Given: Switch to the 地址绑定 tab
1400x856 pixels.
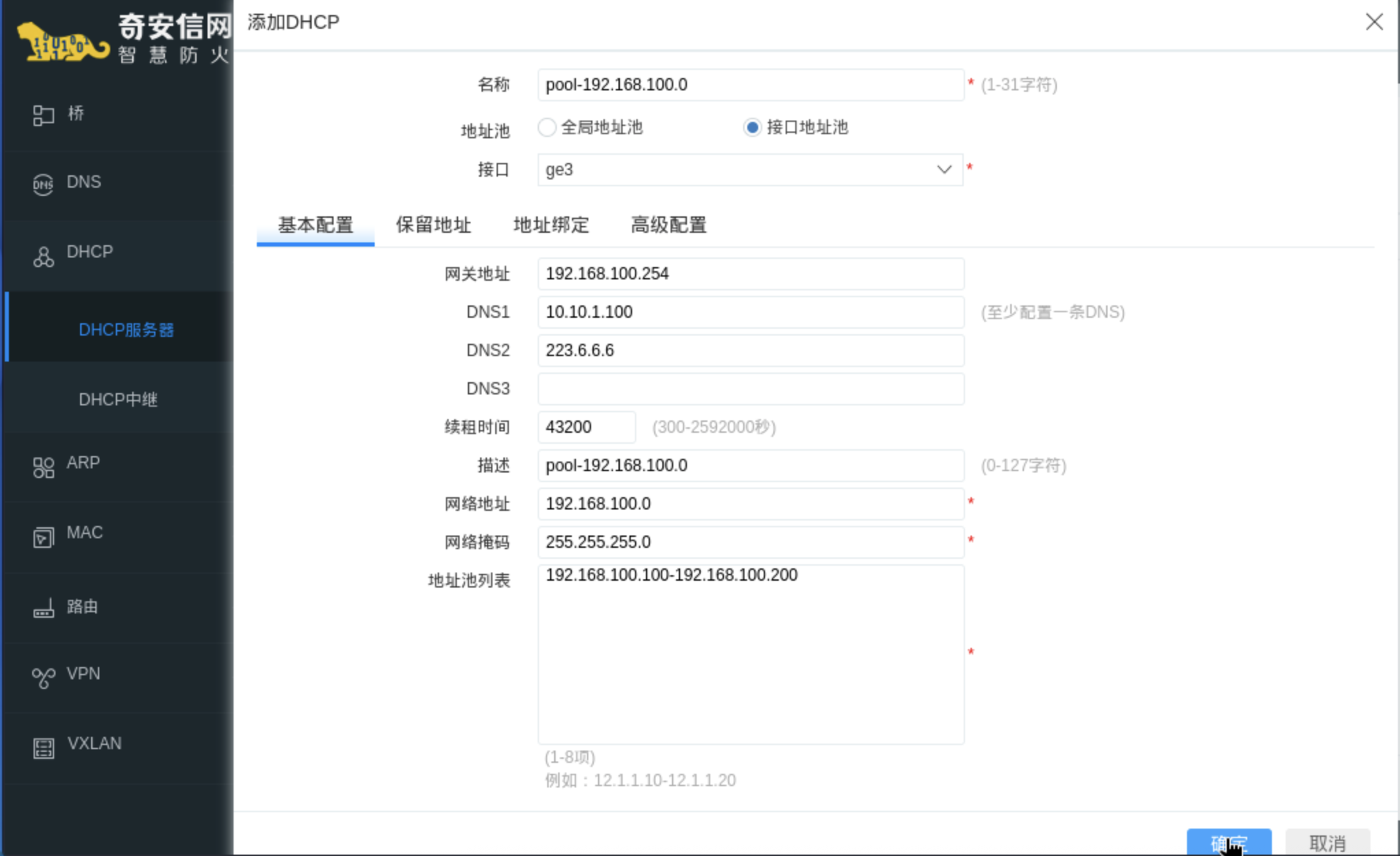Looking at the screenshot, I should coord(551,225).
